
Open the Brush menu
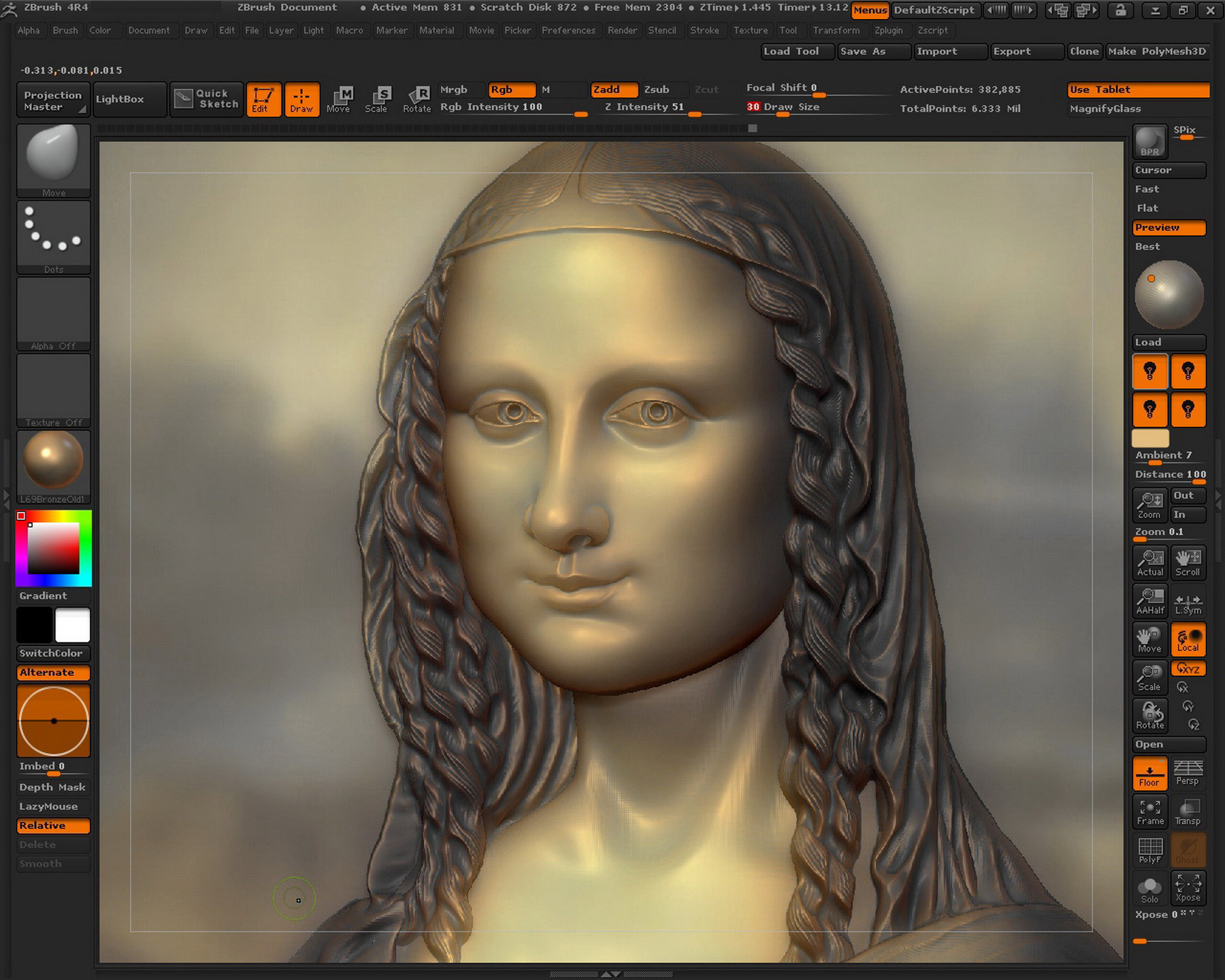click(x=65, y=31)
